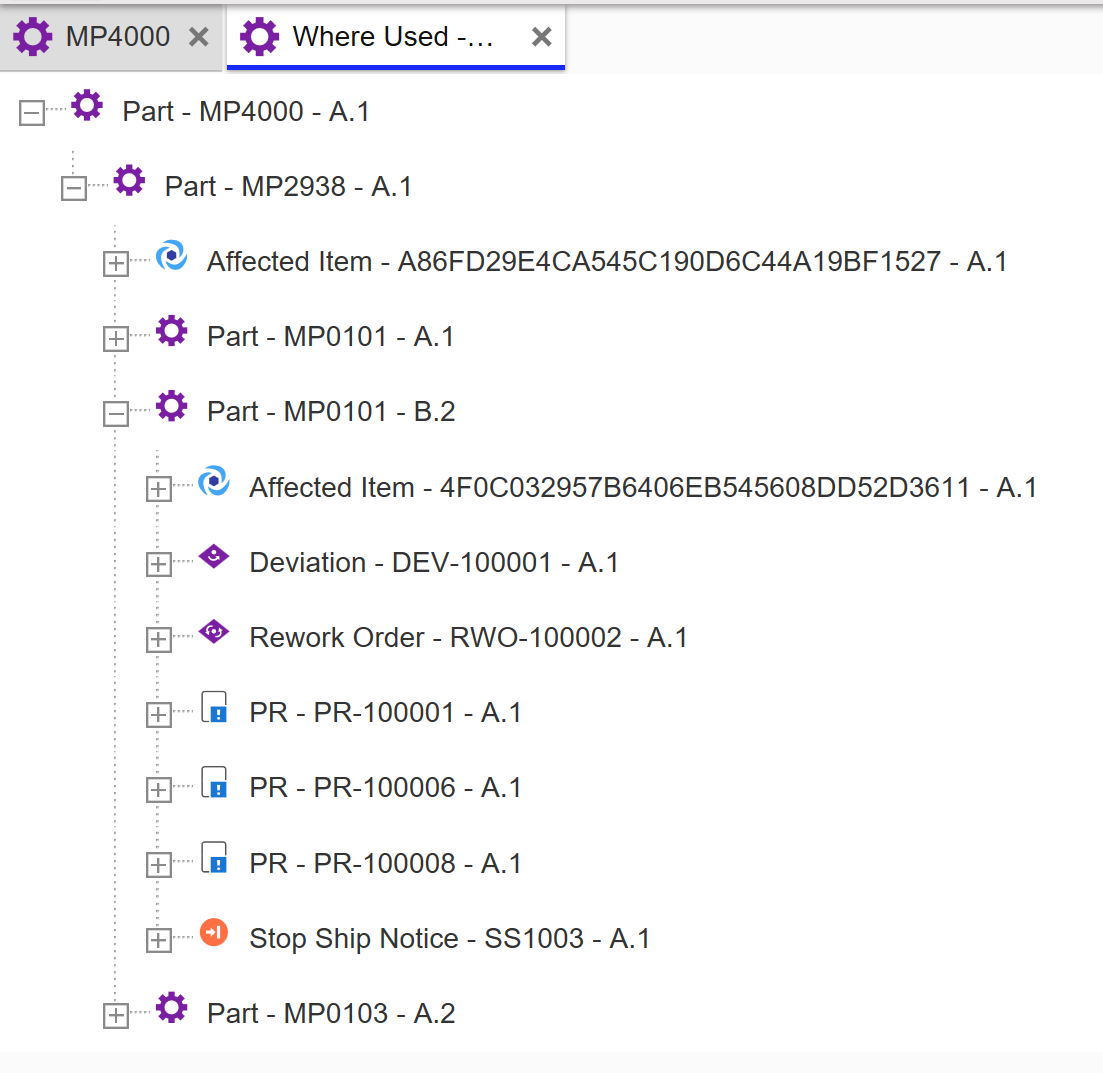Viewport: 1103px width, 1073px height.
Task: Select Affected Item 4F0C032957B6406EB545608DD52D3611 label
Action: point(642,488)
